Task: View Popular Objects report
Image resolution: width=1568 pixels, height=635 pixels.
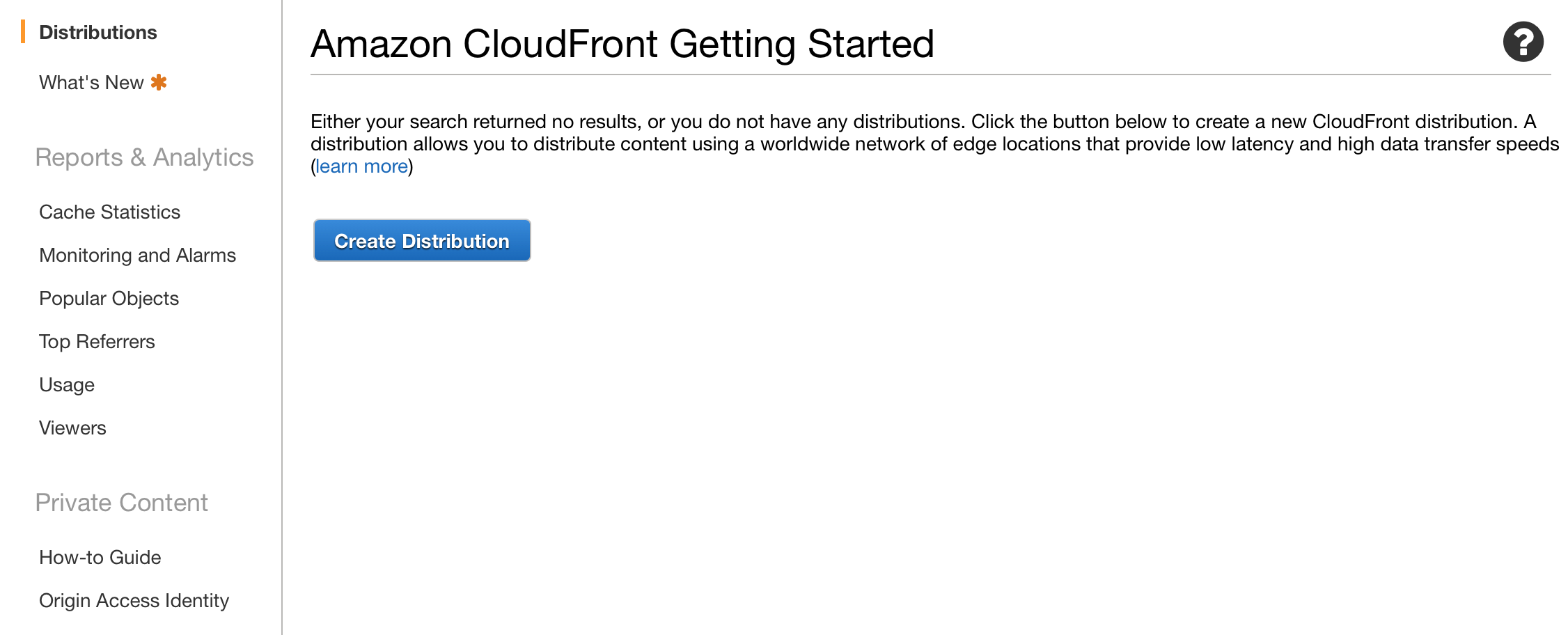Action: click(109, 298)
